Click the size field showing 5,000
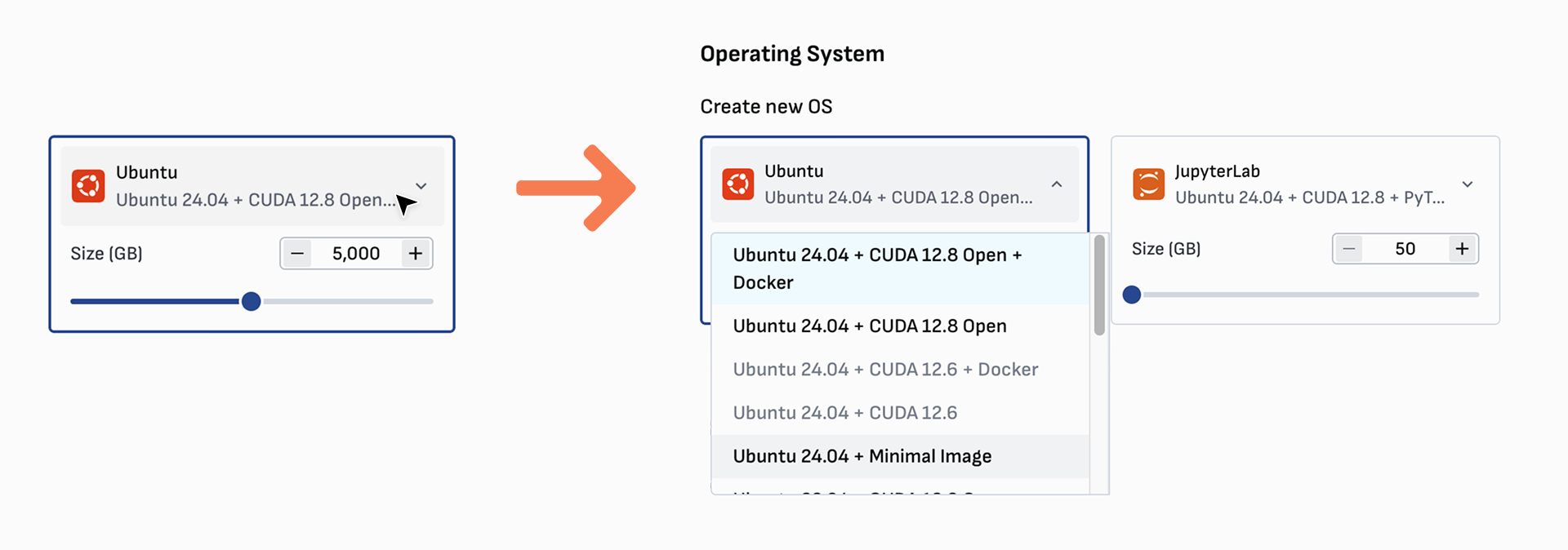Image resolution: width=1568 pixels, height=550 pixels. click(x=356, y=254)
